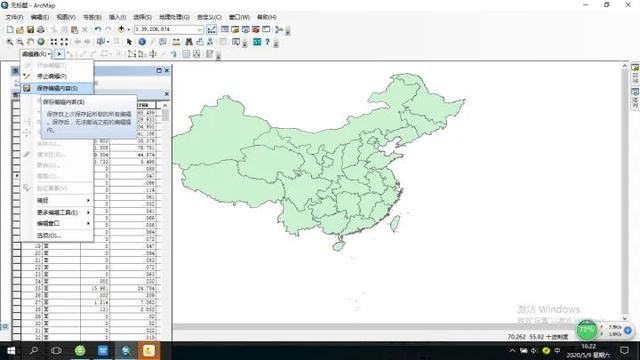640x360 pixels.
Task: Open the Editor (编辑器) dropdown button
Action: click(36, 54)
